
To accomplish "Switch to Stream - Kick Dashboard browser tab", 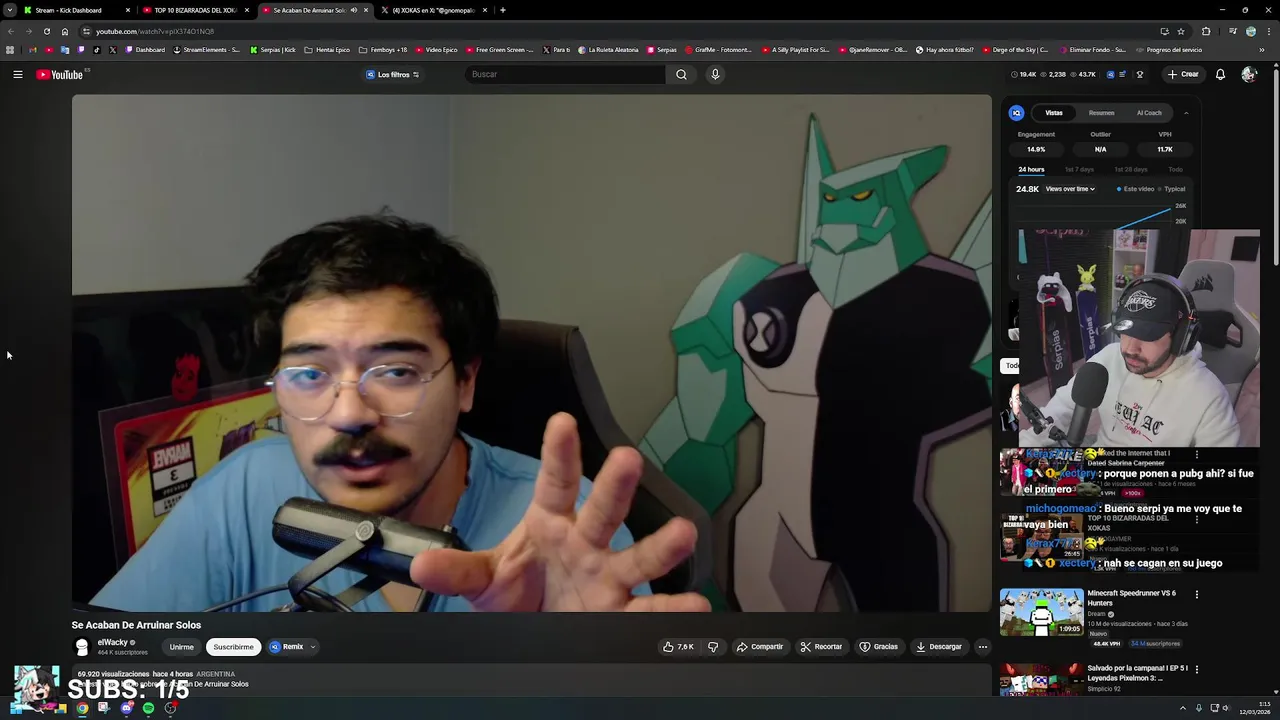I will 77,10.
